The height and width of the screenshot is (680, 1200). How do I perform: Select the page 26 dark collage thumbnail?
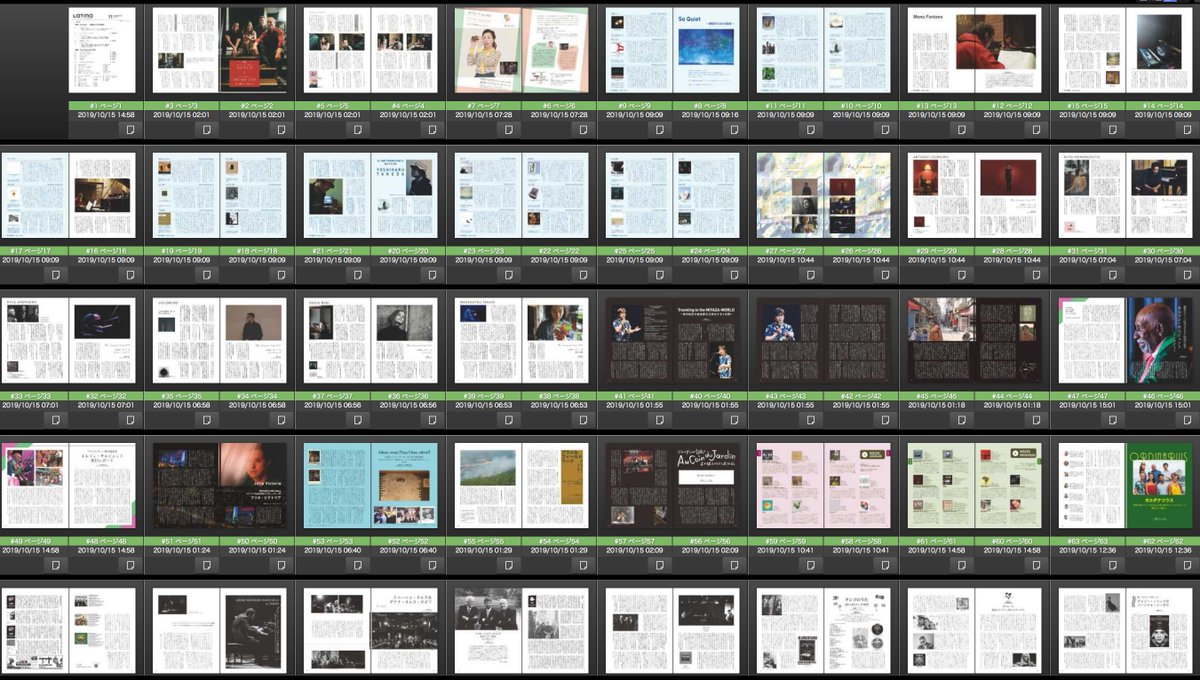(x=856, y=196)
